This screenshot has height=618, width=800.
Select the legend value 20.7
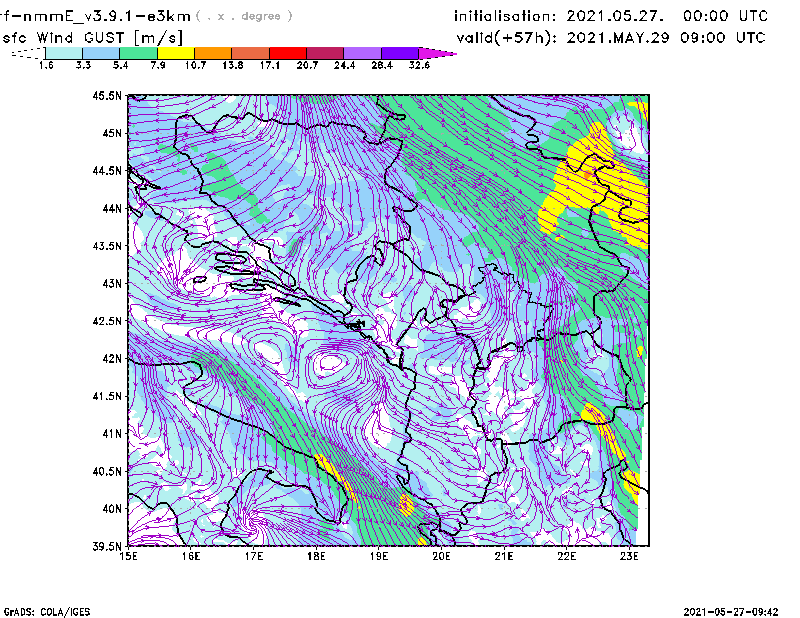[307, 65]
